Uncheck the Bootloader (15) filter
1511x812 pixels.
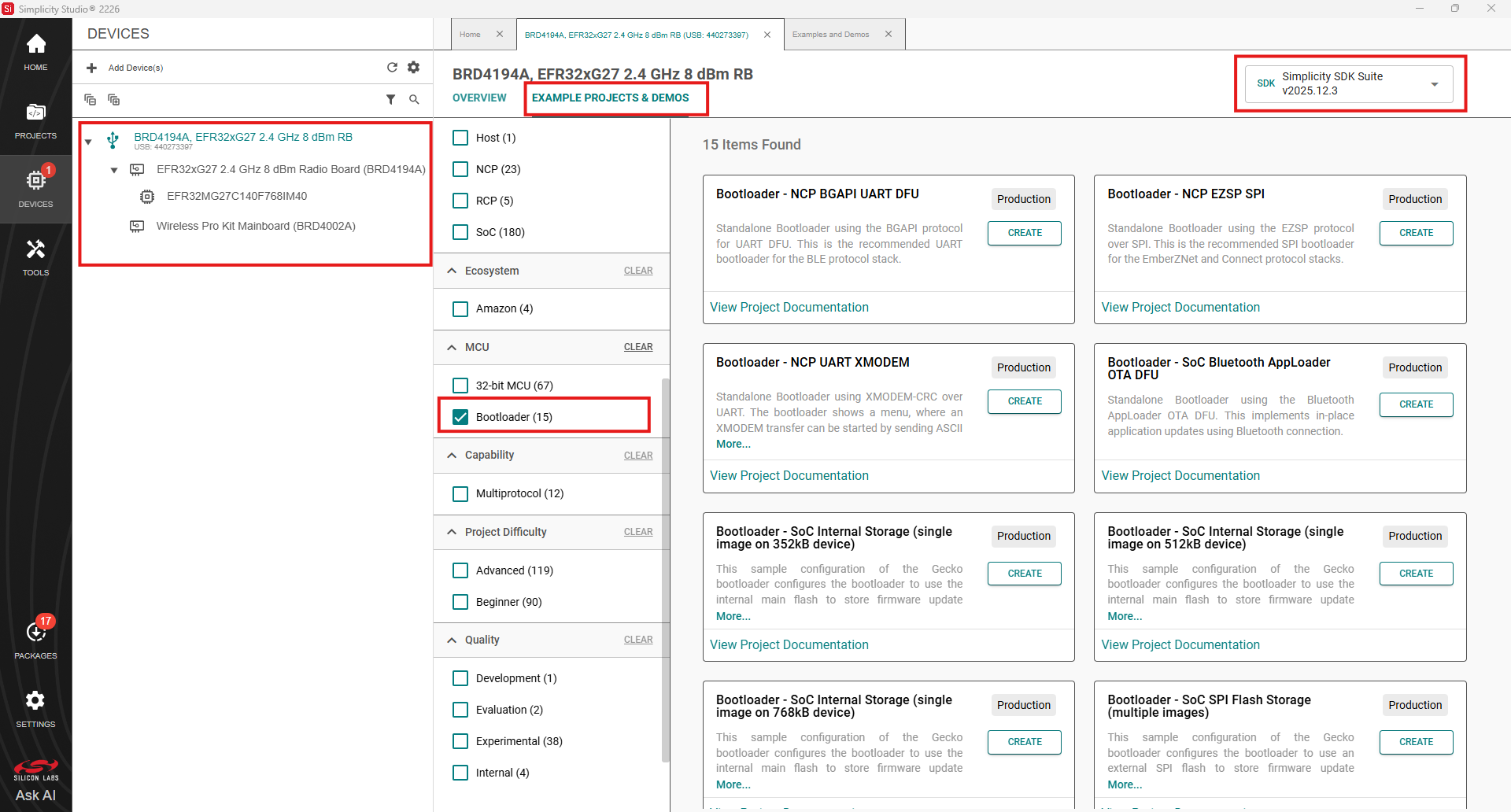pos(460,417)
